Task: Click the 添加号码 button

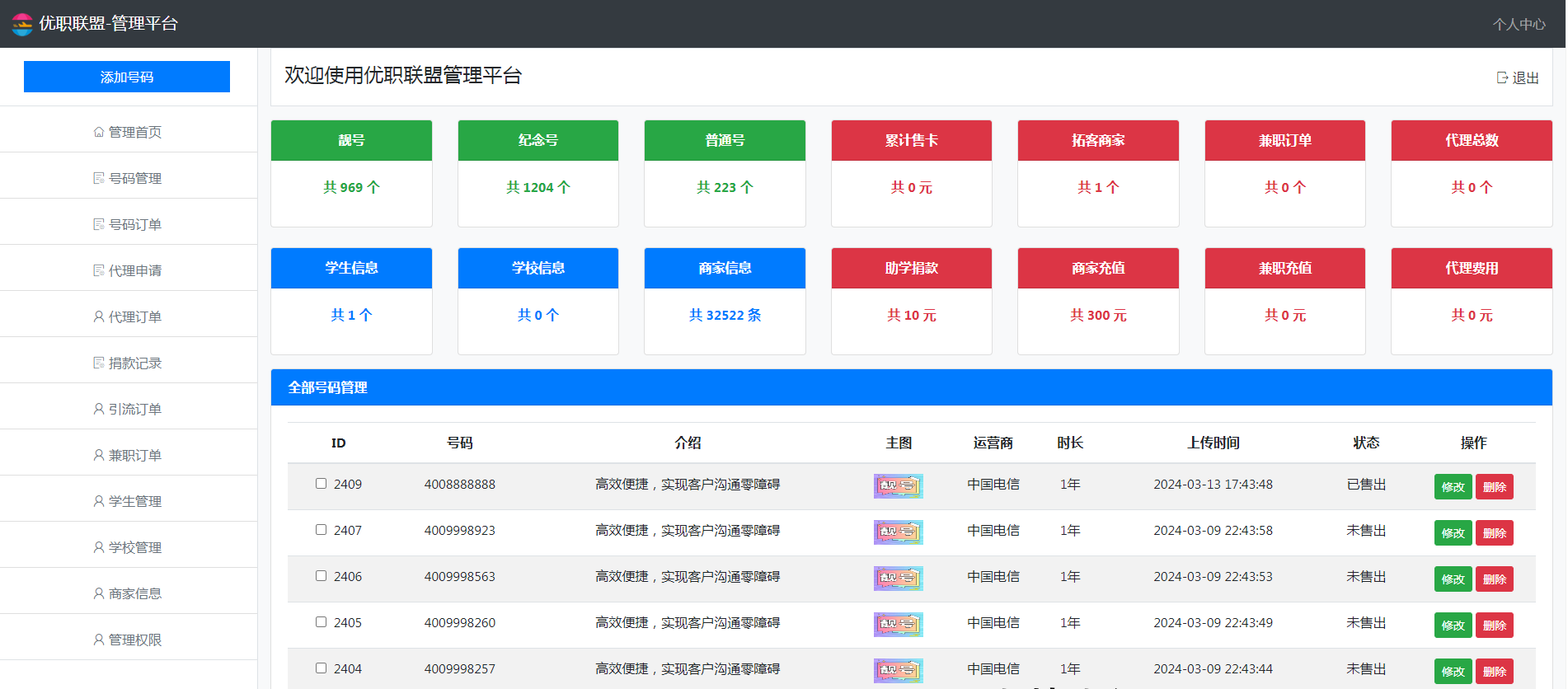Action: click(127, 77)
